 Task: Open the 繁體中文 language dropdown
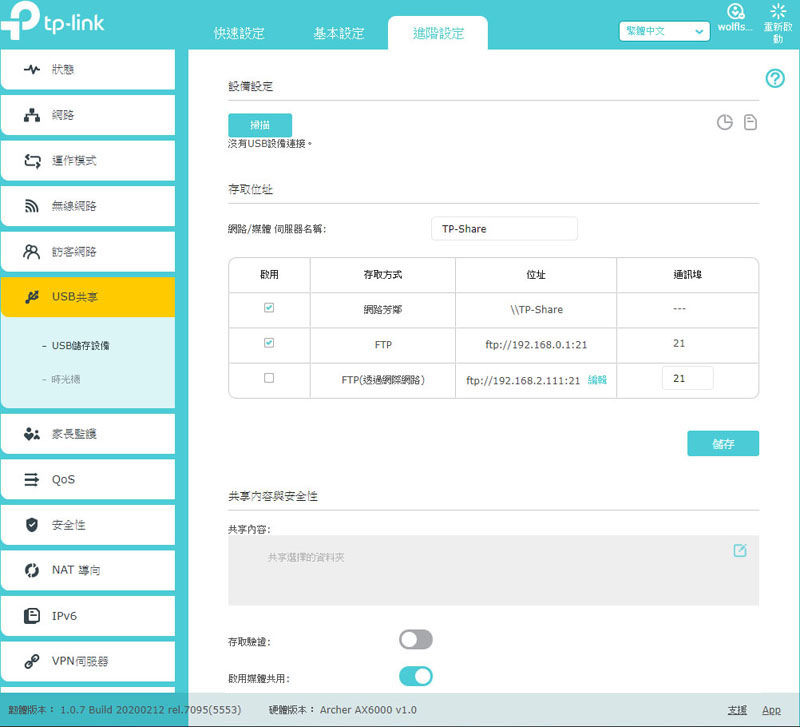coord(664,31)
